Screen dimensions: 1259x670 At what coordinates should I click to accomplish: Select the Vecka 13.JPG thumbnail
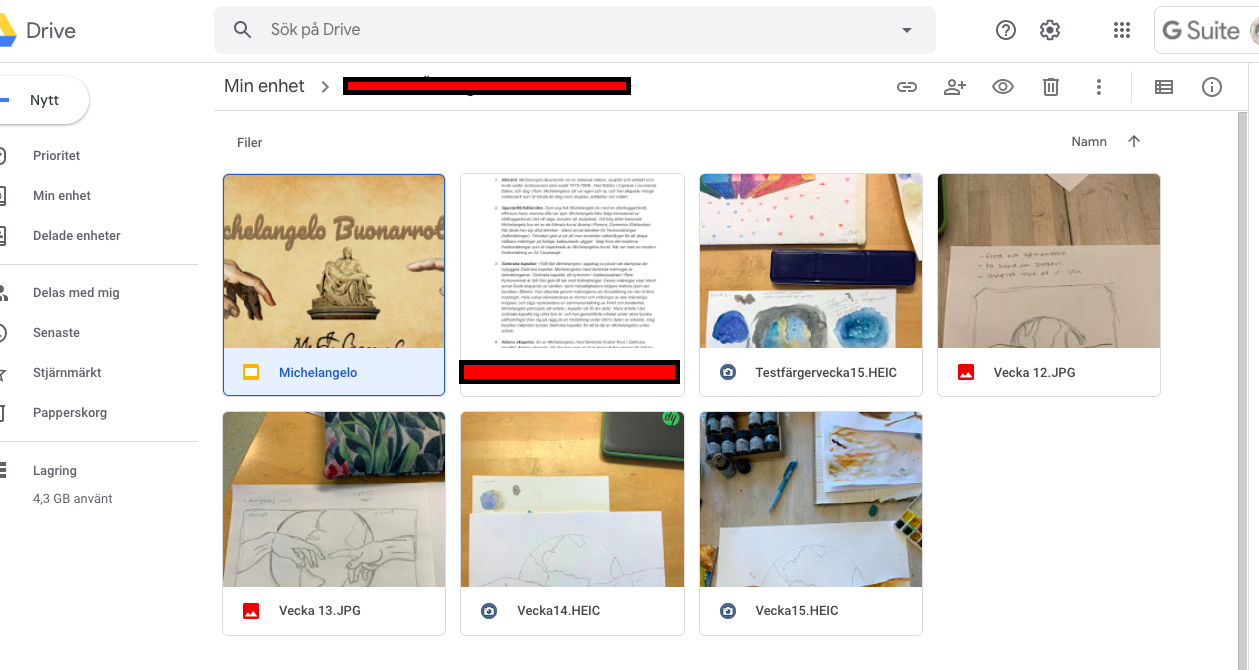[334, 499]
